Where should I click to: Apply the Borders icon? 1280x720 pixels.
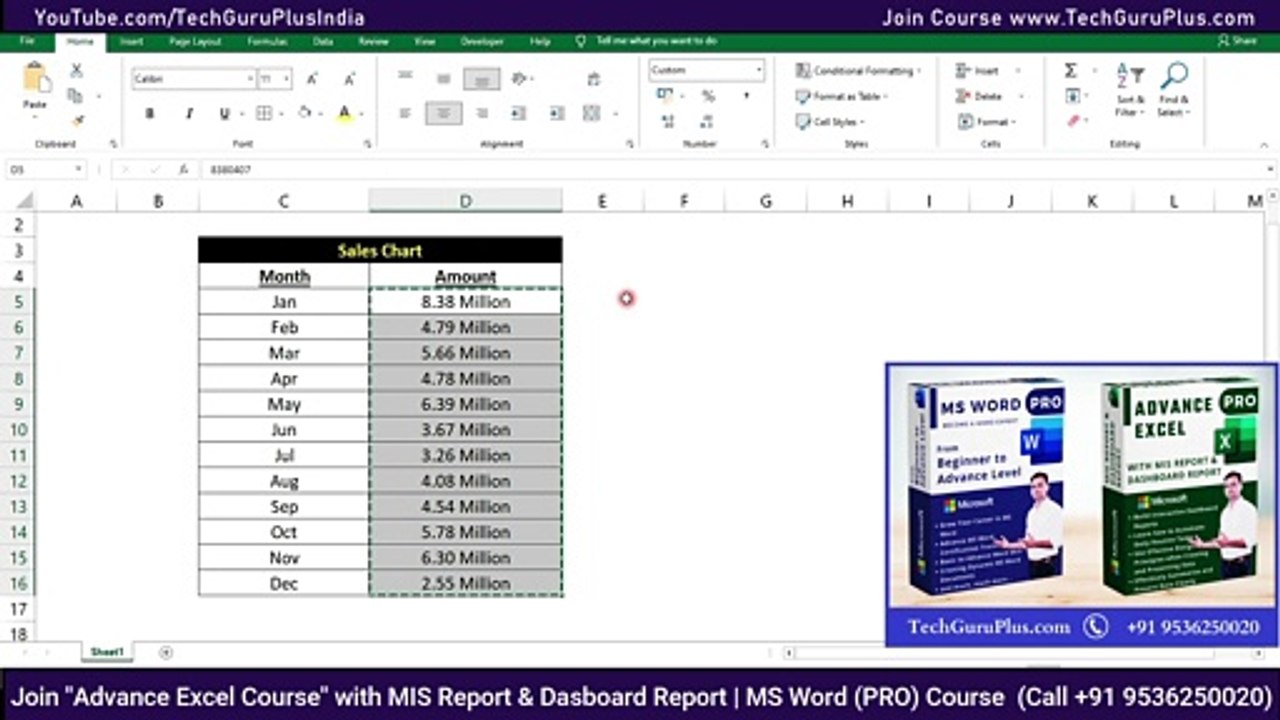pyautogui.click(x=264, y=113)
